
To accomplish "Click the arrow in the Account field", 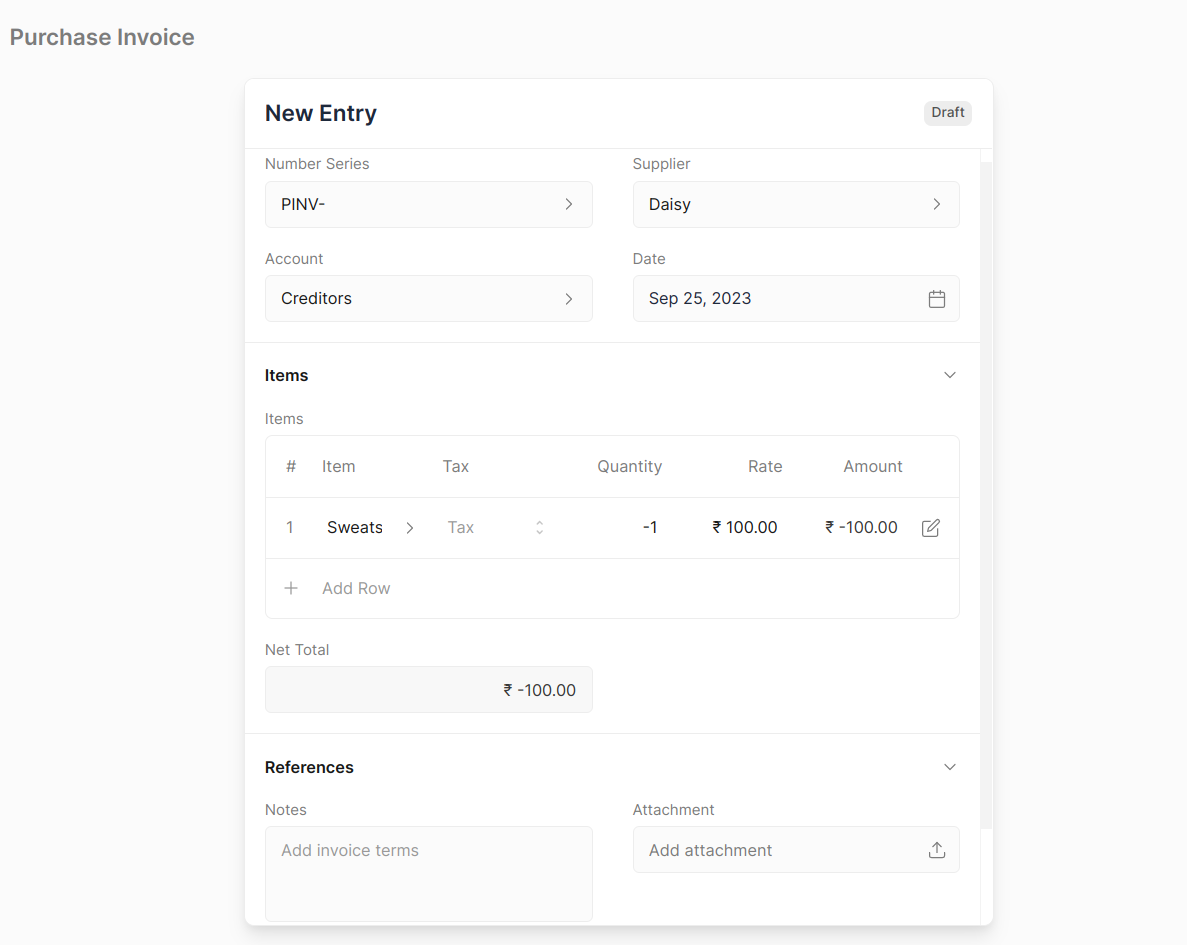I will pos(568,298).
